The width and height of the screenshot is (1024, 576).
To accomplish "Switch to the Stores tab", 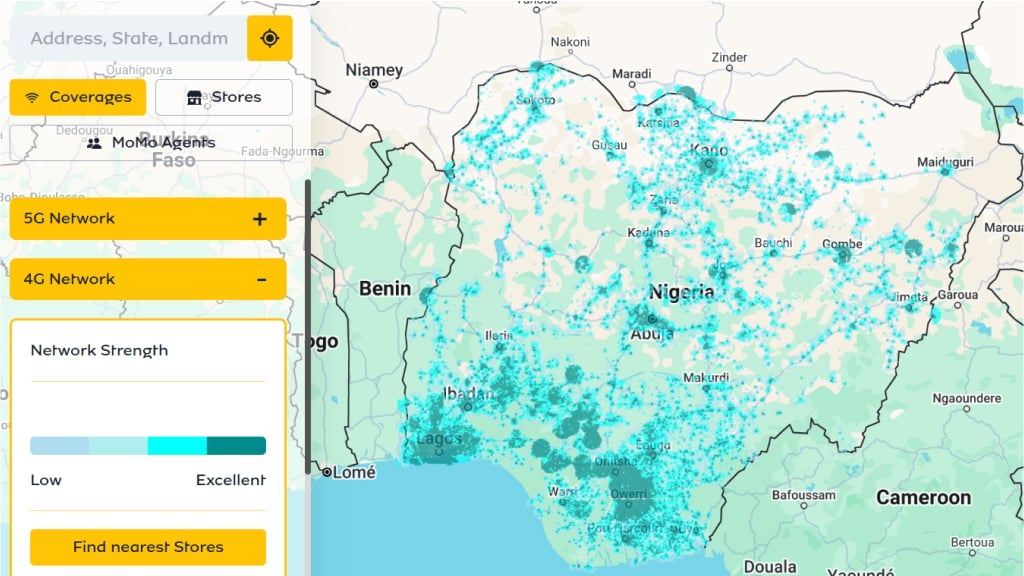I will (223, 97).
